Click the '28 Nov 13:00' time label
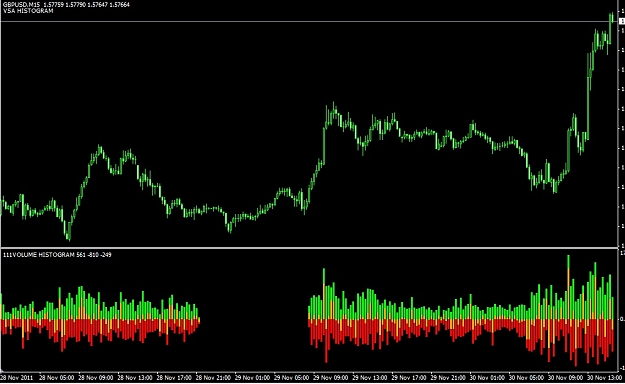The image size is (625, 384). click(135, 377)
